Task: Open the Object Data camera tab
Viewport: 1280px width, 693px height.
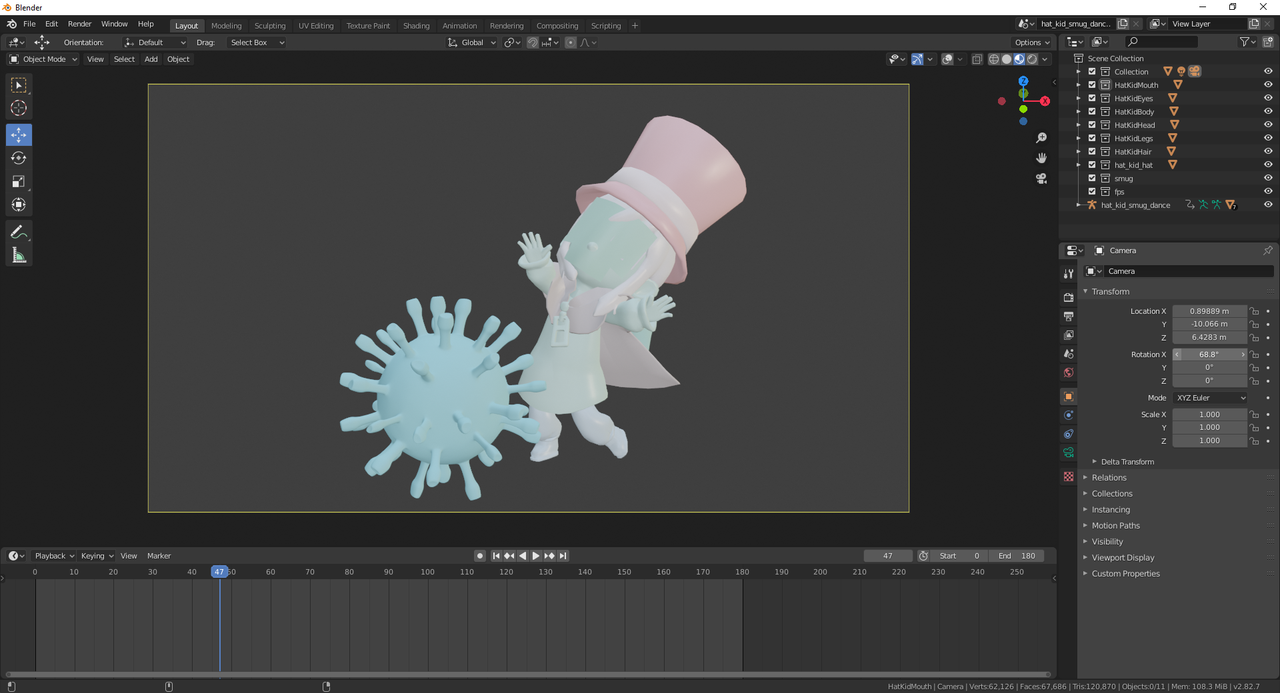Action: point(1068,453)
